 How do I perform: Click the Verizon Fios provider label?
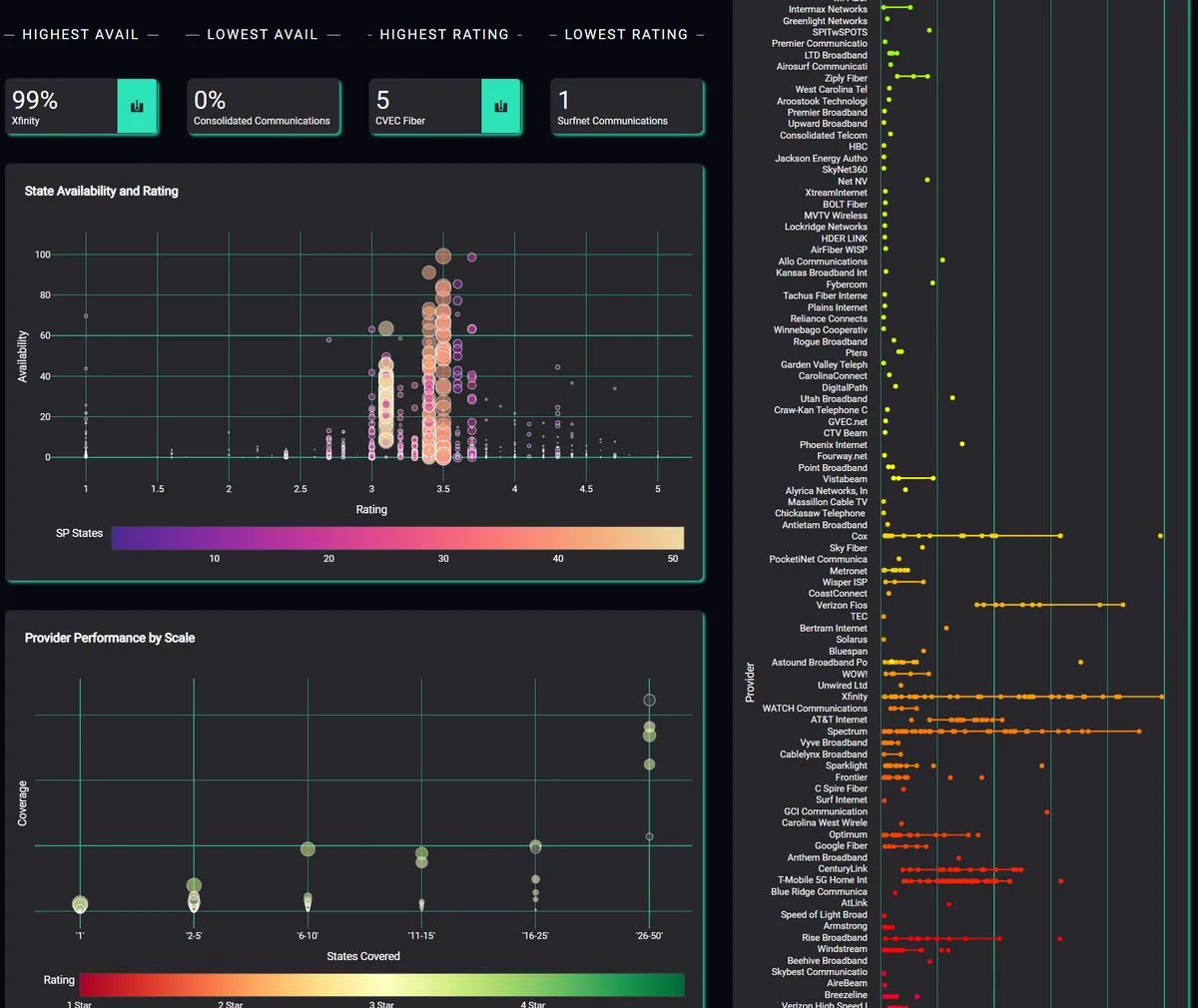click(842, 606)
